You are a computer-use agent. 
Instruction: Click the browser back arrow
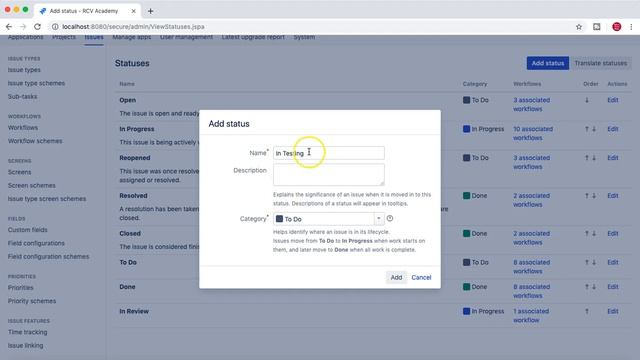(9, 27)
